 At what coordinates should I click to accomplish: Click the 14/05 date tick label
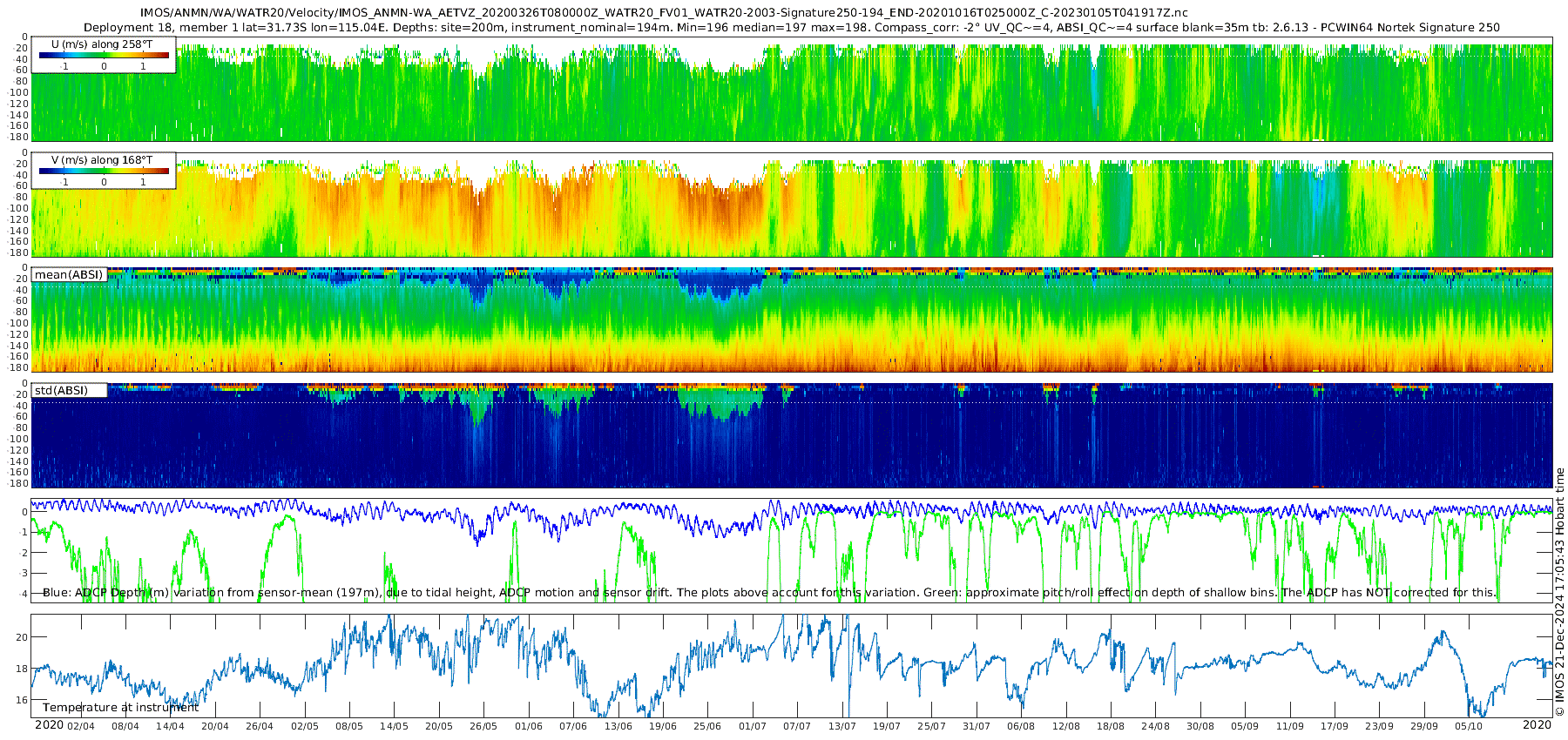[x=394, y=726]
